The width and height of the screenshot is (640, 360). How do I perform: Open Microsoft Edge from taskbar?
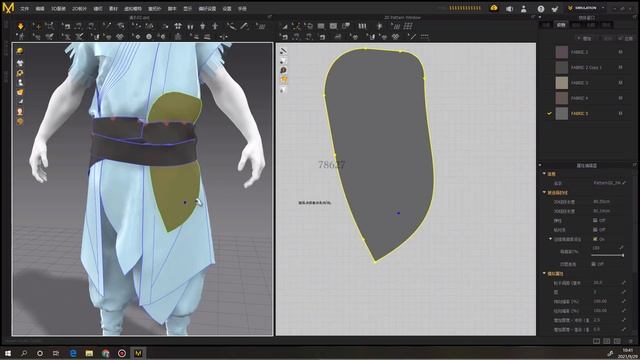[73, 353]
